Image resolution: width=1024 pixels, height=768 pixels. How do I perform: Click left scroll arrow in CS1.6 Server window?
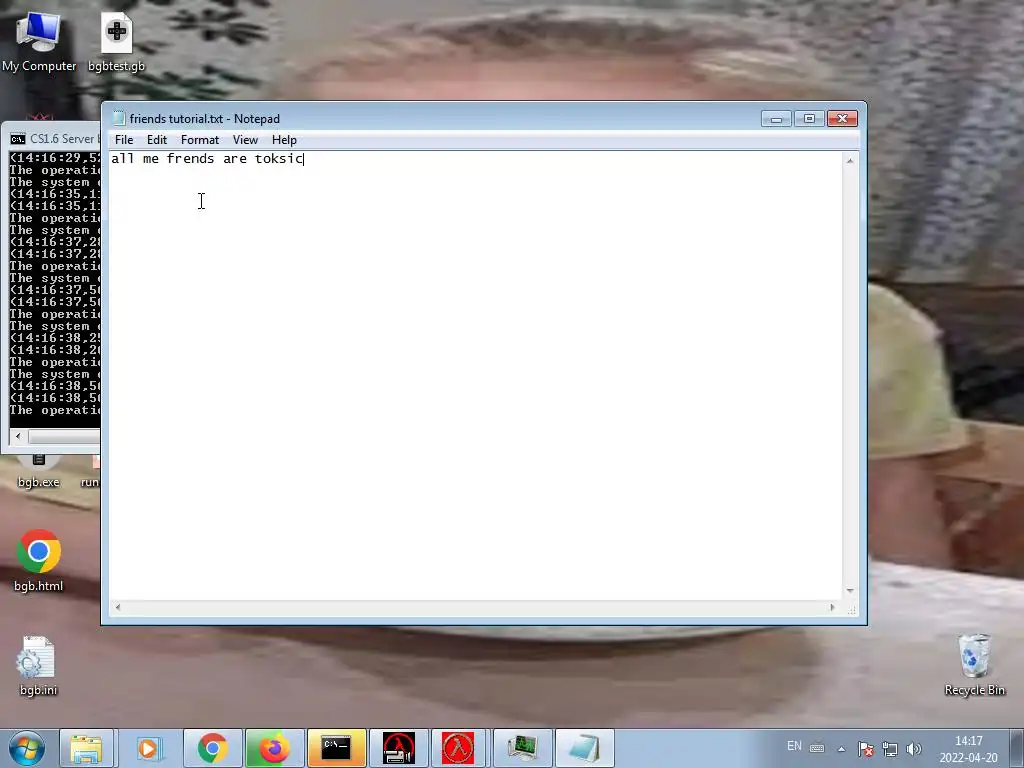click(18, 436)
